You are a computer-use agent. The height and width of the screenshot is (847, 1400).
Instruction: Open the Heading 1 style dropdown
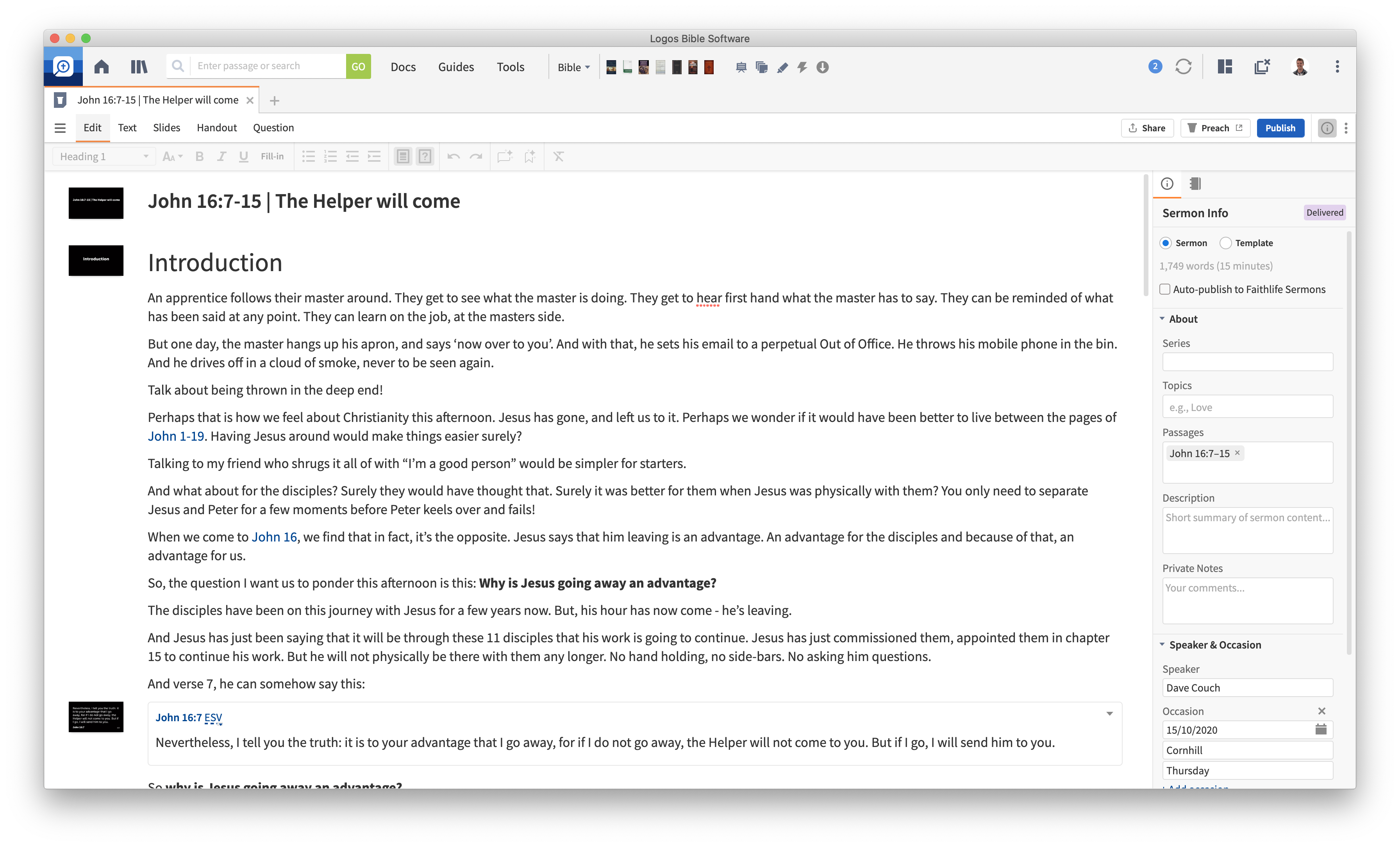pyautogui.click(x=104, y=156)
